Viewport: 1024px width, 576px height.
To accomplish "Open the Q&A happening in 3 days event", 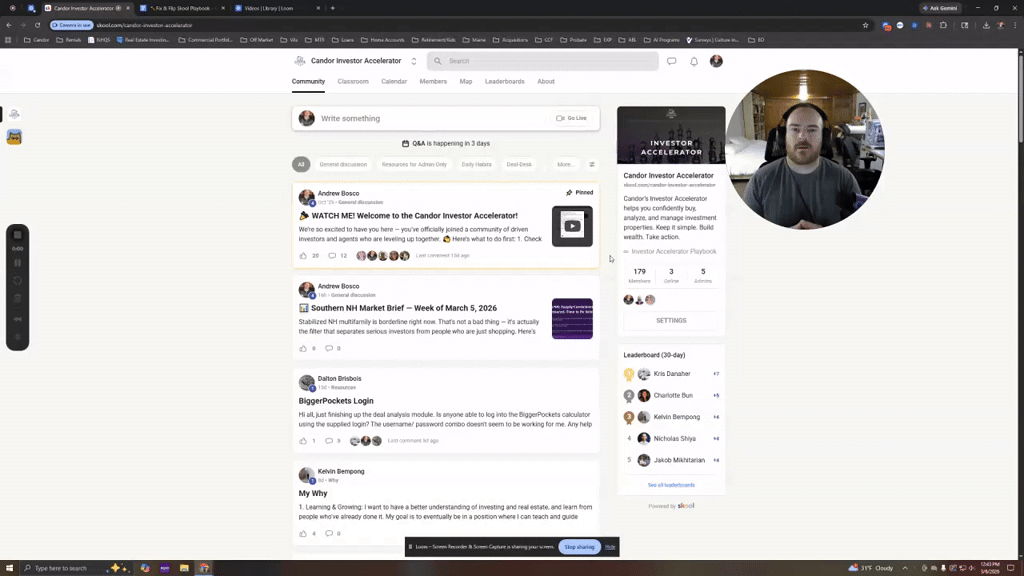I will [x=446, y=144].
